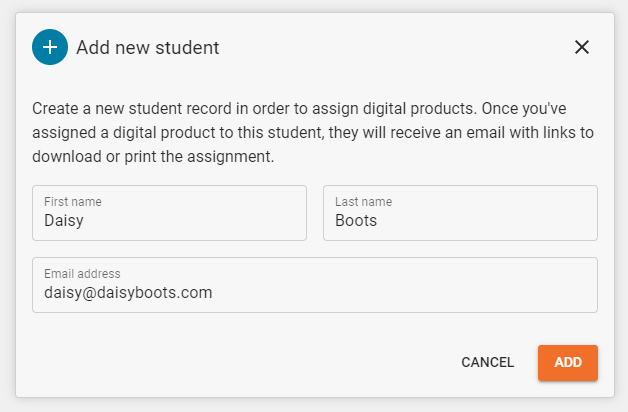The image size is (628, 412).
Task: Click the 'Daisy' text in First name
Action: [x=64, y=221]
